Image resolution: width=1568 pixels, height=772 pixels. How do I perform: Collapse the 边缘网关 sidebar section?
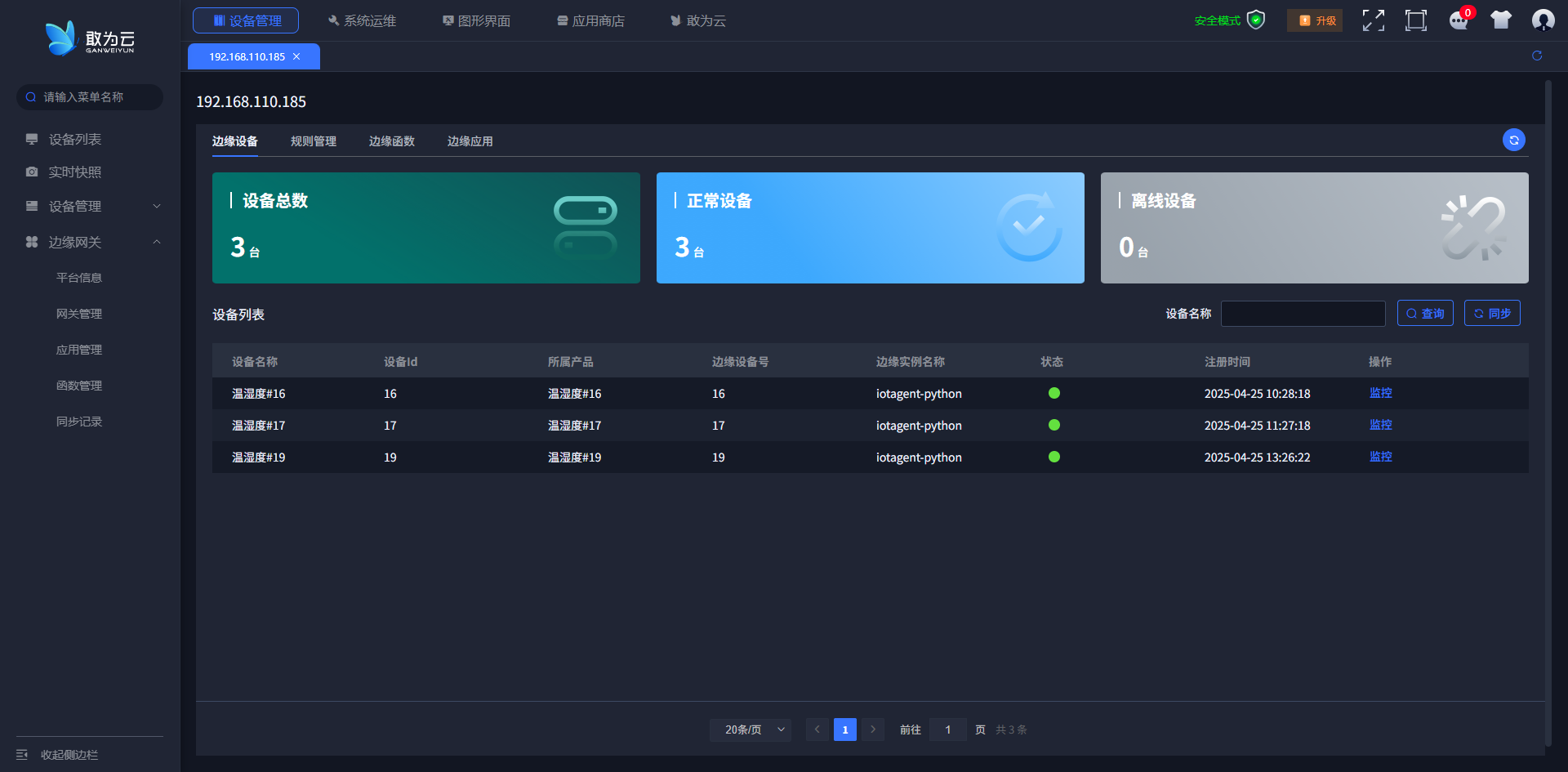coord(90,243)
